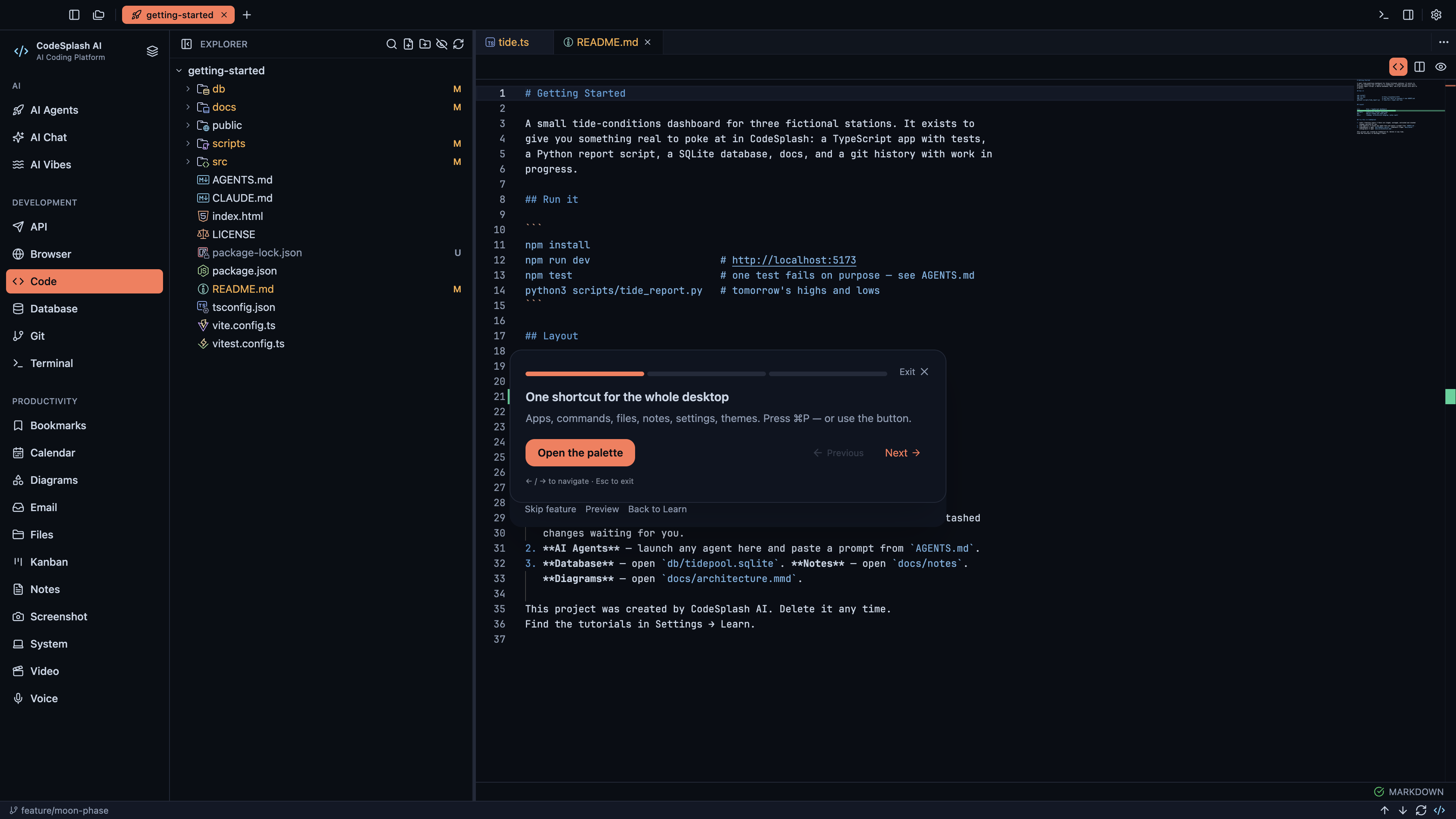Open the Git app in the sidebar
1456x819 pixels.
[x=85, y=336]
